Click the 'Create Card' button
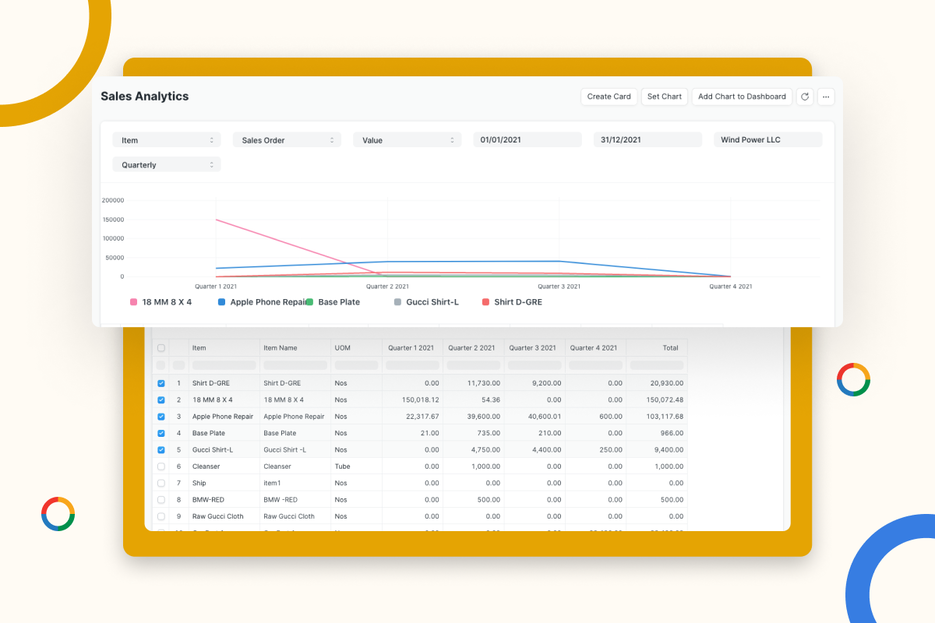This screenshot has width=935, height=623. coord(608,96)
